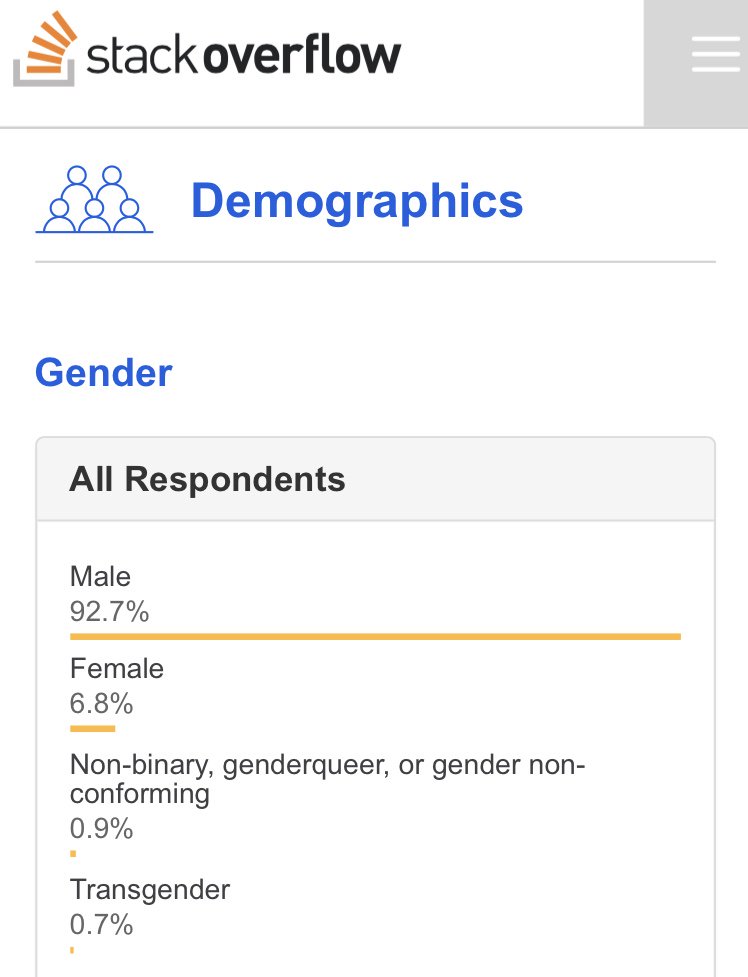This screenshot has height=977, width=748.
Task: Click the 0.7% value text
Action: [x=101, y=924]
